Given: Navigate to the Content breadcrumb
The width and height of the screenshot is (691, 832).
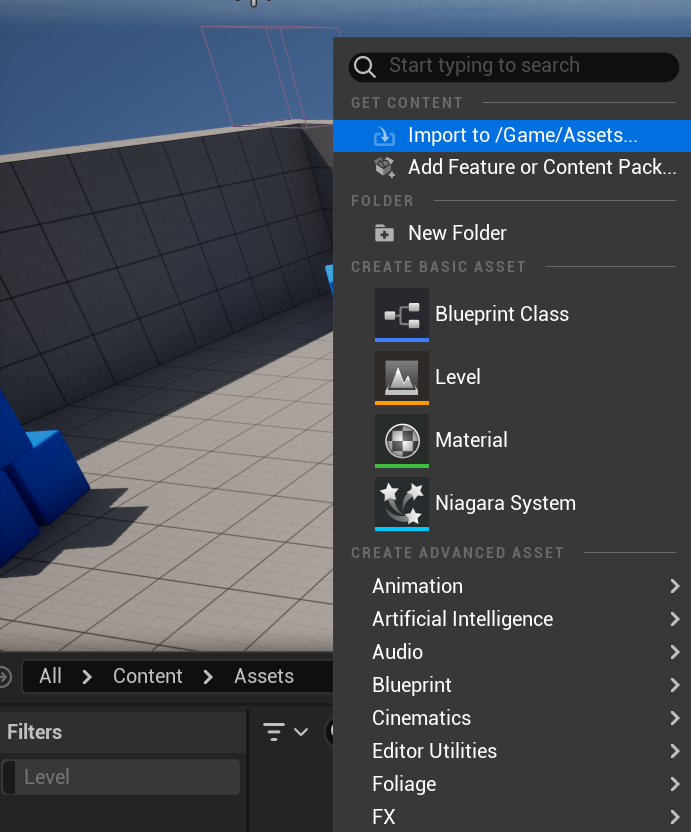Looking at the screenshot, I should point(148,677).
